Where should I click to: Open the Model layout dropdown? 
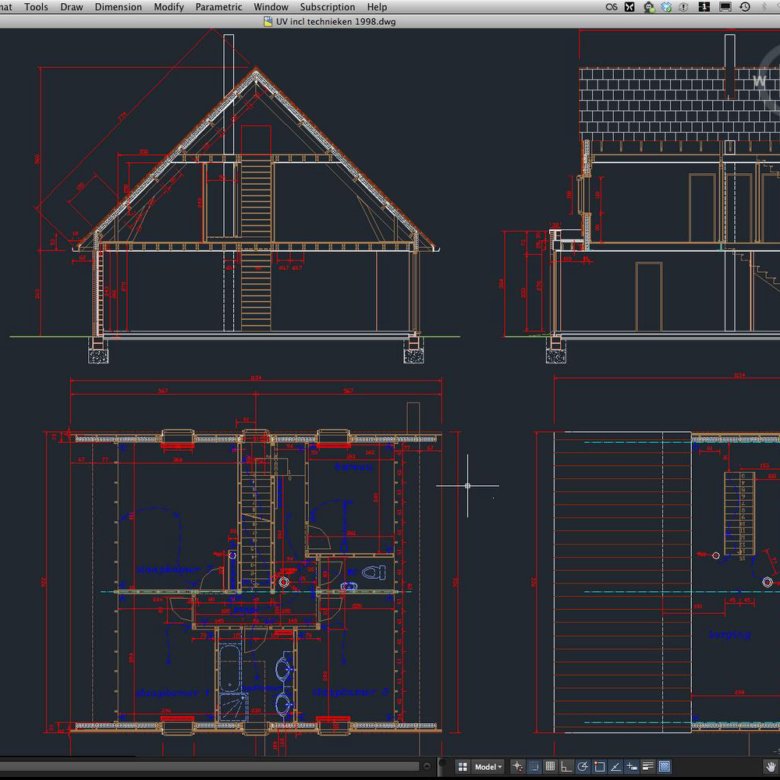(x=489, y=767)
